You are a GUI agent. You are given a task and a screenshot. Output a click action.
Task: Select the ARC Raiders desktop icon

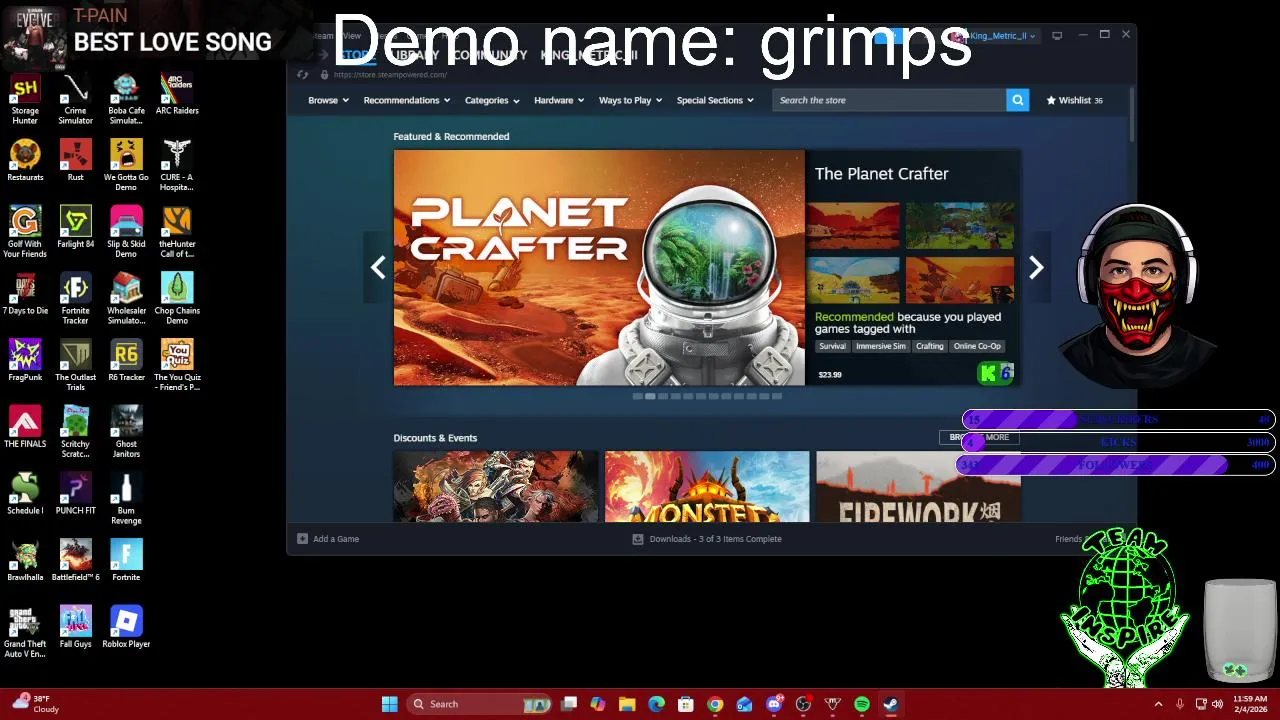pyautogui.click(x=177, y=94)
